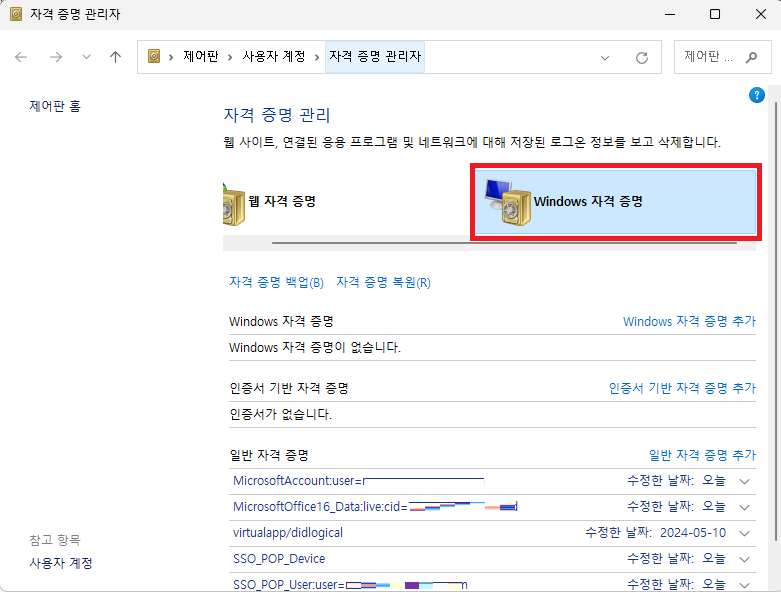Click 사용자 계정 in breadcrumb path

click(274, 56)
